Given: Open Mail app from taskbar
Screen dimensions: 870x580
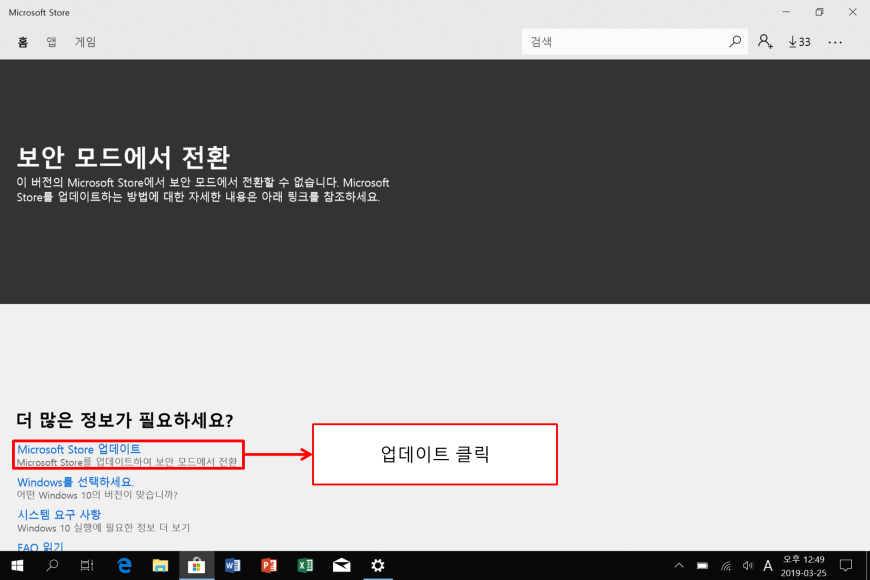Looking at the screenshot, I should point(341,566).
